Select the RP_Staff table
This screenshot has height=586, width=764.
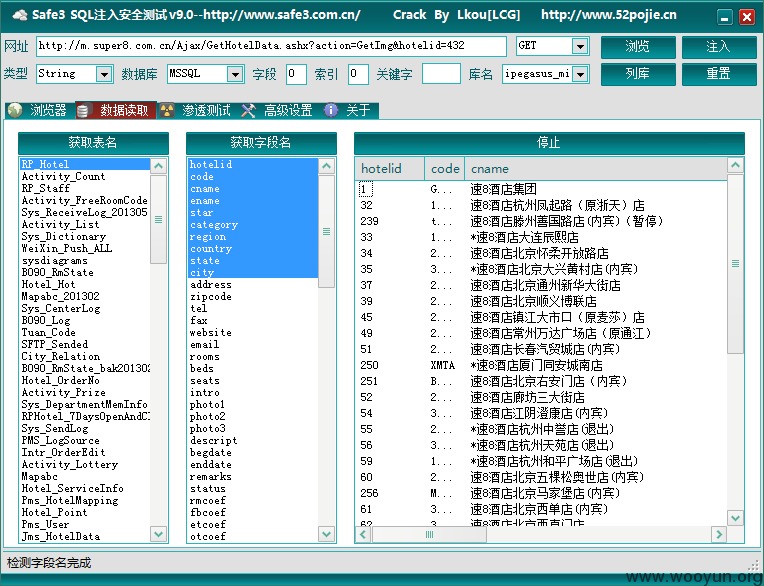pyautogui.click(x=85, y=188)
